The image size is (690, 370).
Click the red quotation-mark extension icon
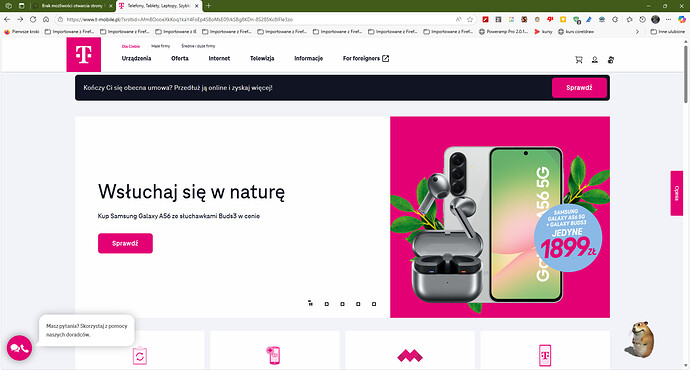[x=550, y=19]
